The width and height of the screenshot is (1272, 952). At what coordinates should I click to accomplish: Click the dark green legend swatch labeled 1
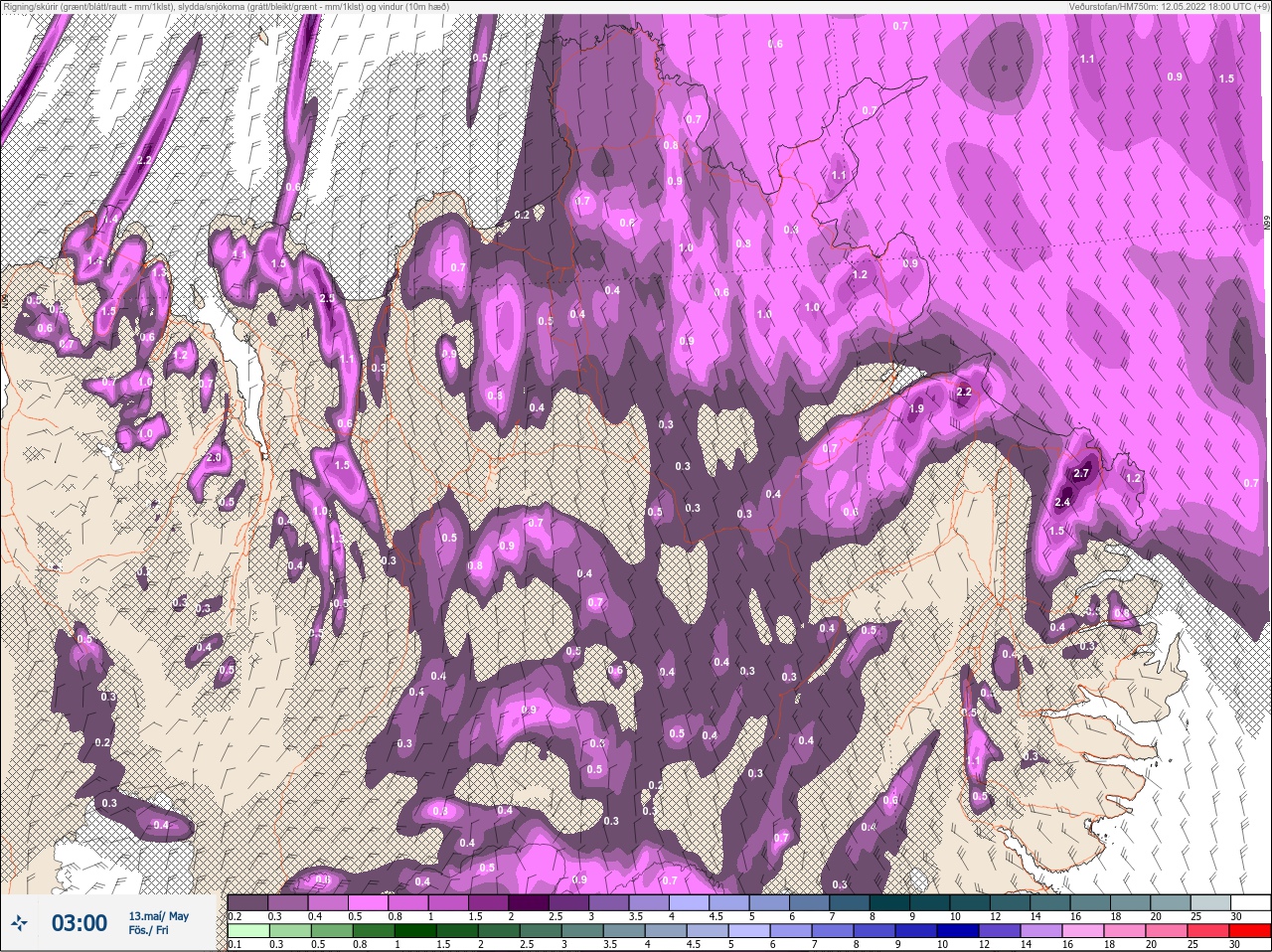coord(416,931)
